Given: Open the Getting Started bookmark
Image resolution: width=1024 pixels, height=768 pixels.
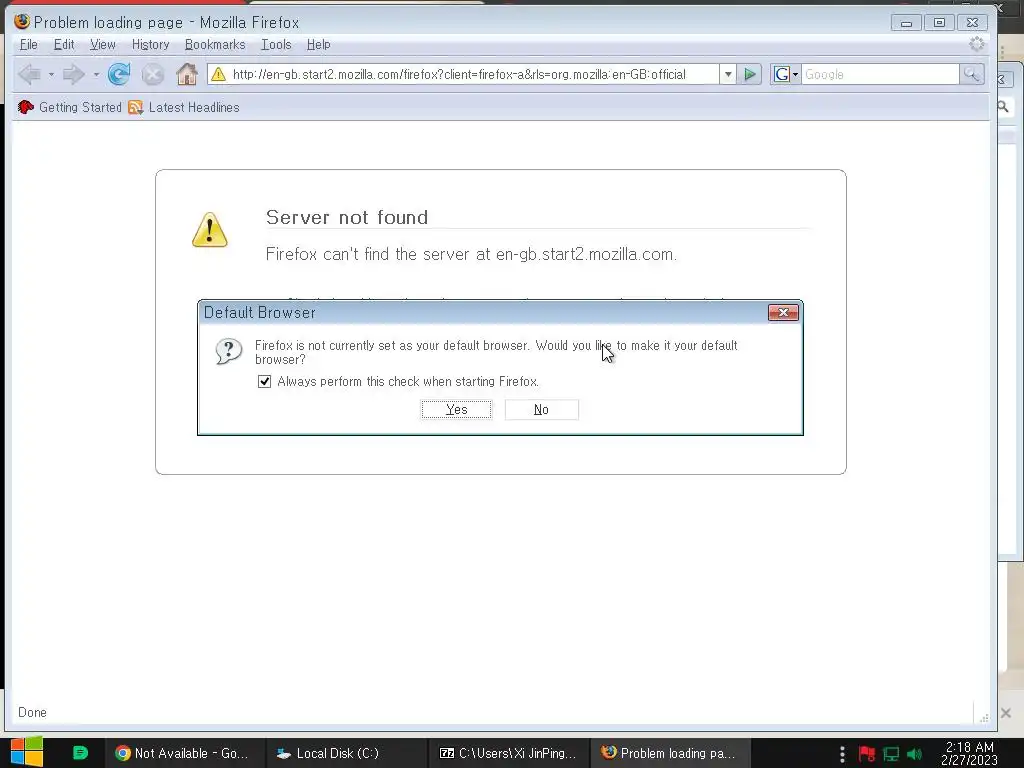Looking at the screenshot, I should pyautogui.click(x=70, y=107).
